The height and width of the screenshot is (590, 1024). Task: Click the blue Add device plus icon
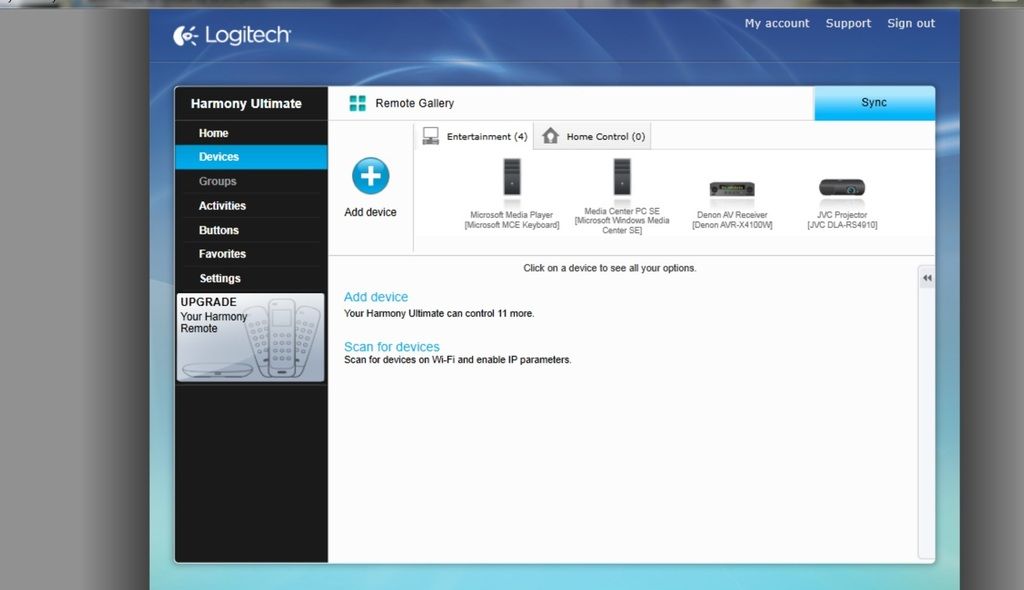point(370,176)
